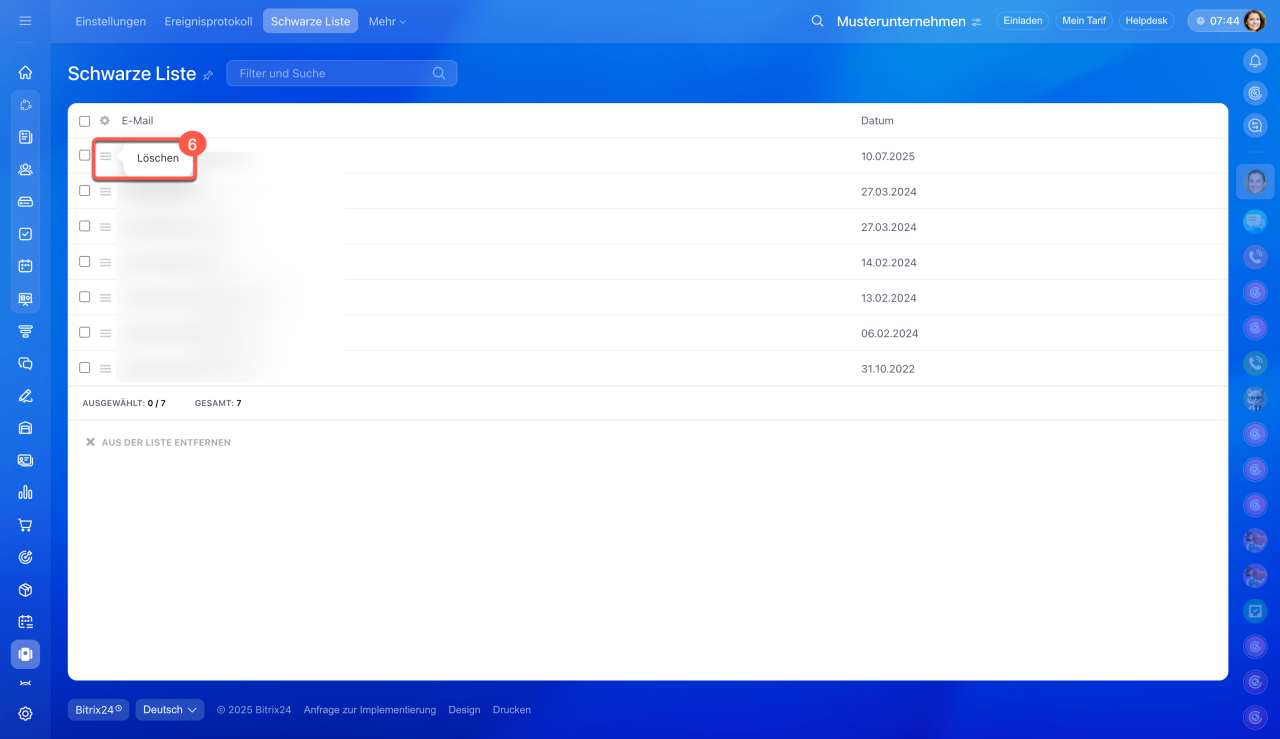This screenshot has width=1280, height=739.
Task: Open the news feed icon in left sidebar
Action: pyautogui.click(x=25, y=137)
